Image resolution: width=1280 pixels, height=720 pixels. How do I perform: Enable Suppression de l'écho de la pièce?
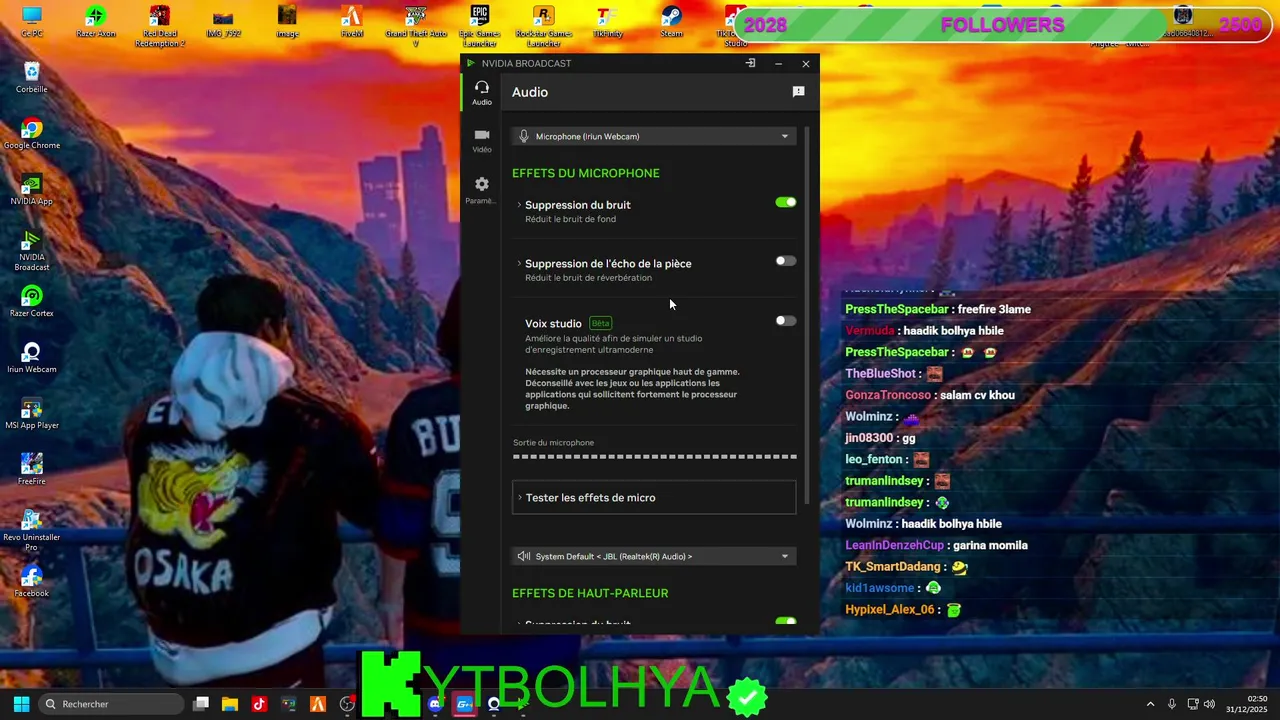(786, 261)
